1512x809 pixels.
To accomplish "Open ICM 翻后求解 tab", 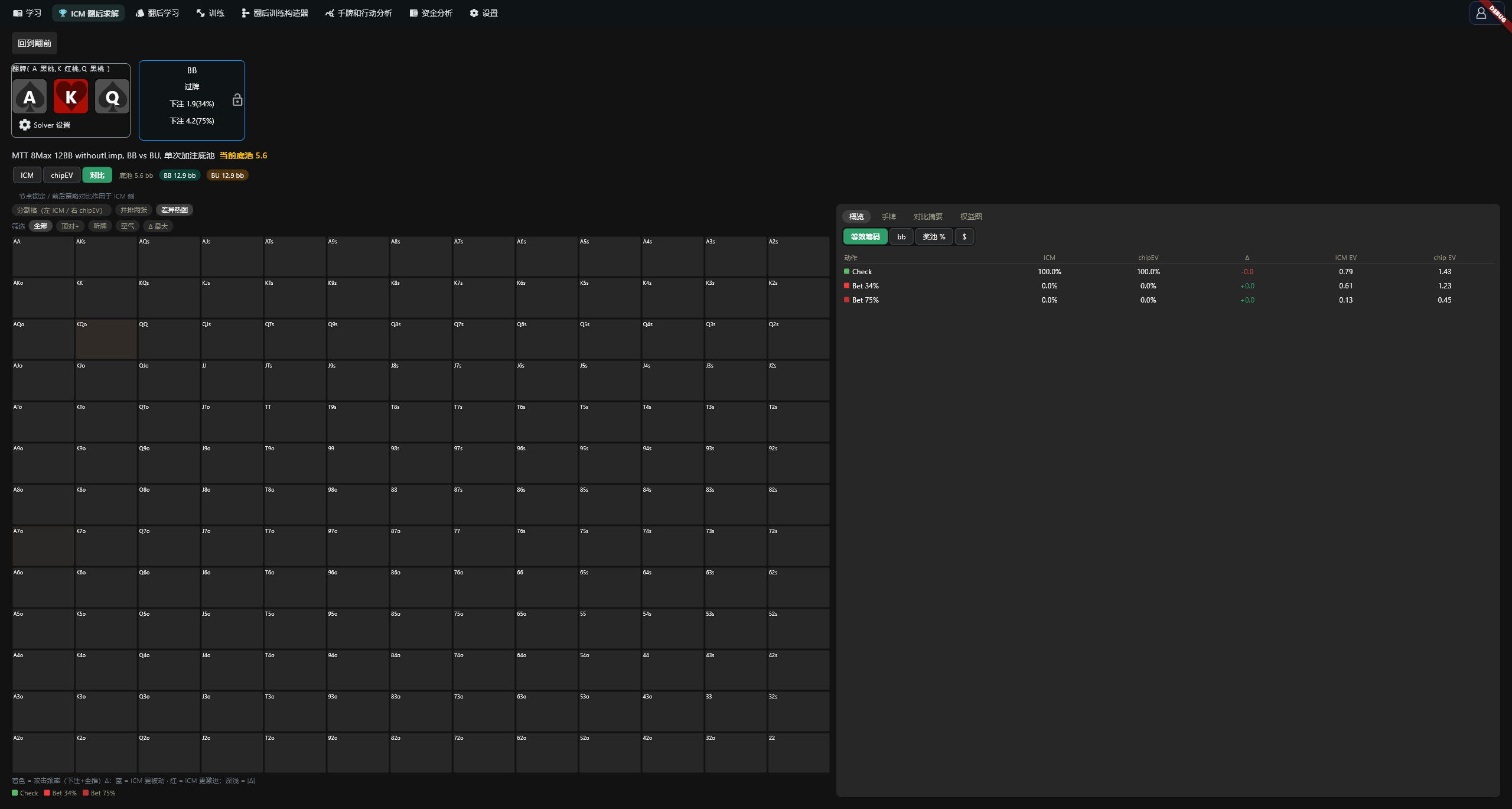I will pyautogui.click(x=89, y=13).
